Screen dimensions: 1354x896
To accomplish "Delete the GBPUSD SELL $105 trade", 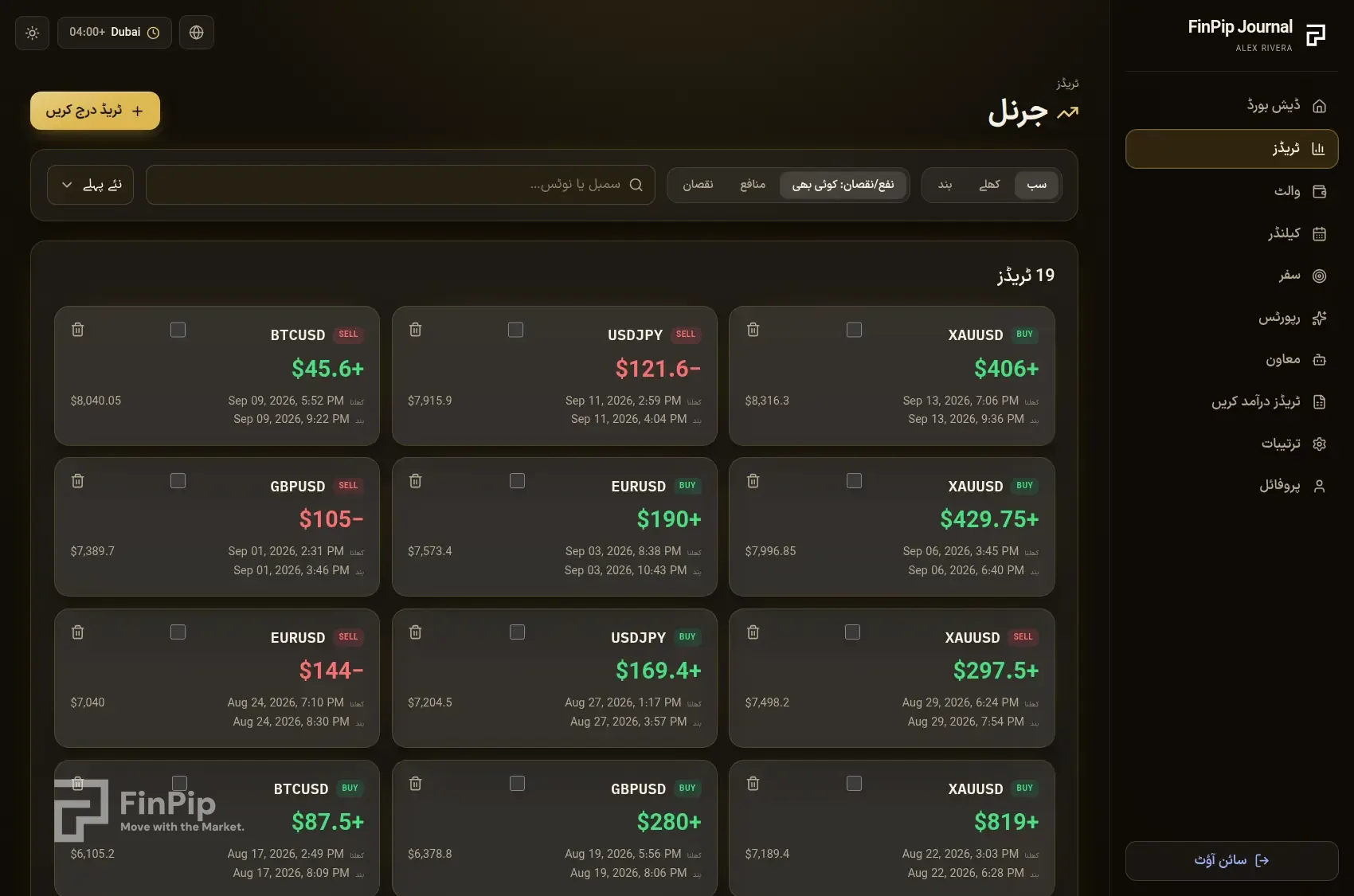I will tap(78, 481).
